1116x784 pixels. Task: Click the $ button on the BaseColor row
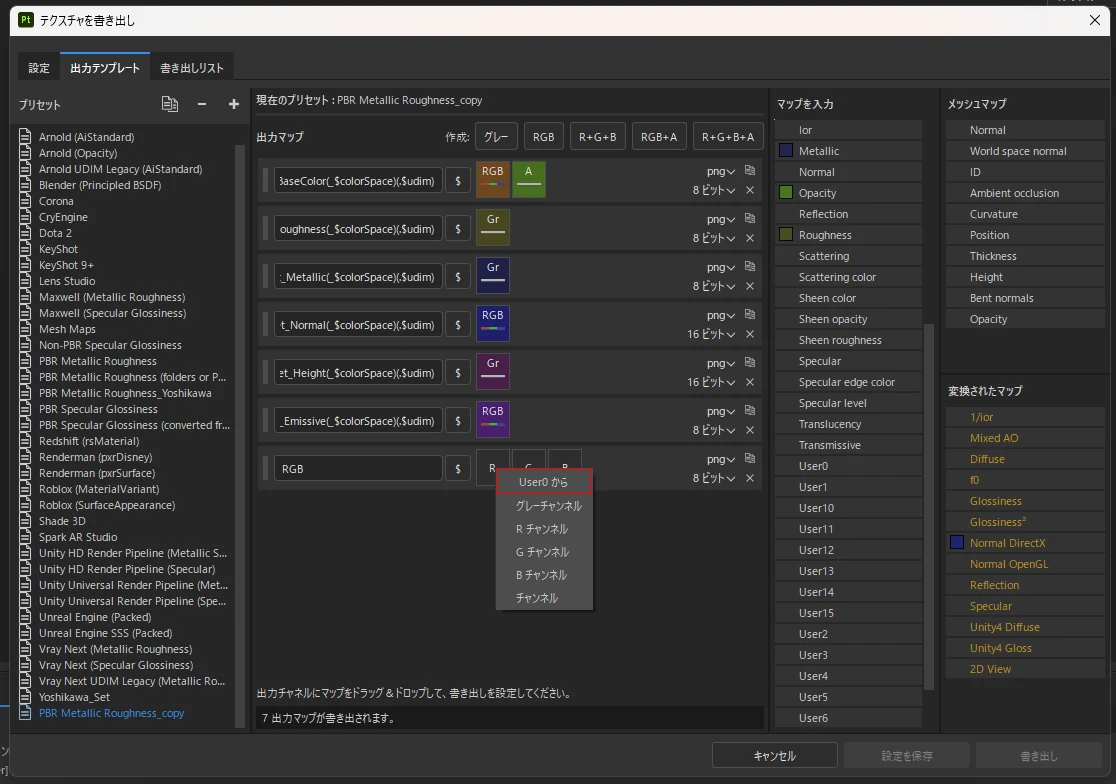point(458,181)
